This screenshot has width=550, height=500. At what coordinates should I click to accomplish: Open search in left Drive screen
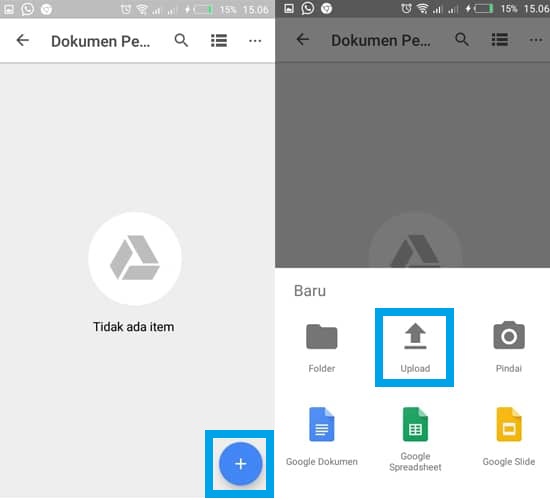pos(181,41)
